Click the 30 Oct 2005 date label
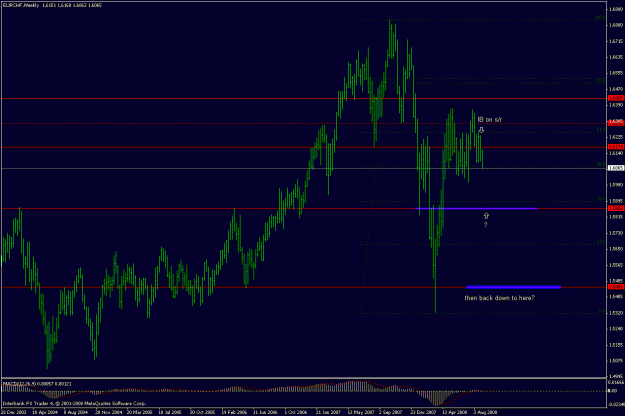The width and height of the screenshot is (625, 416). 202,412
